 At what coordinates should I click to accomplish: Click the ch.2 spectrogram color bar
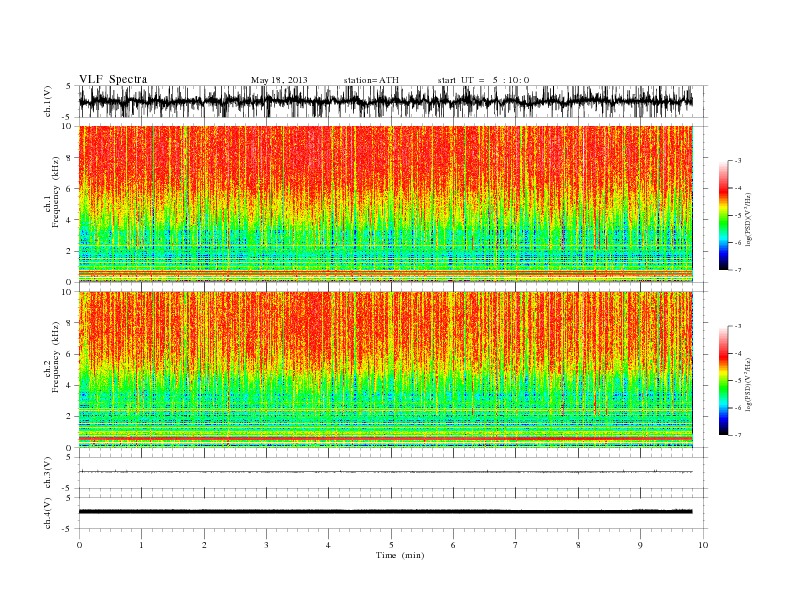(723, 380)
